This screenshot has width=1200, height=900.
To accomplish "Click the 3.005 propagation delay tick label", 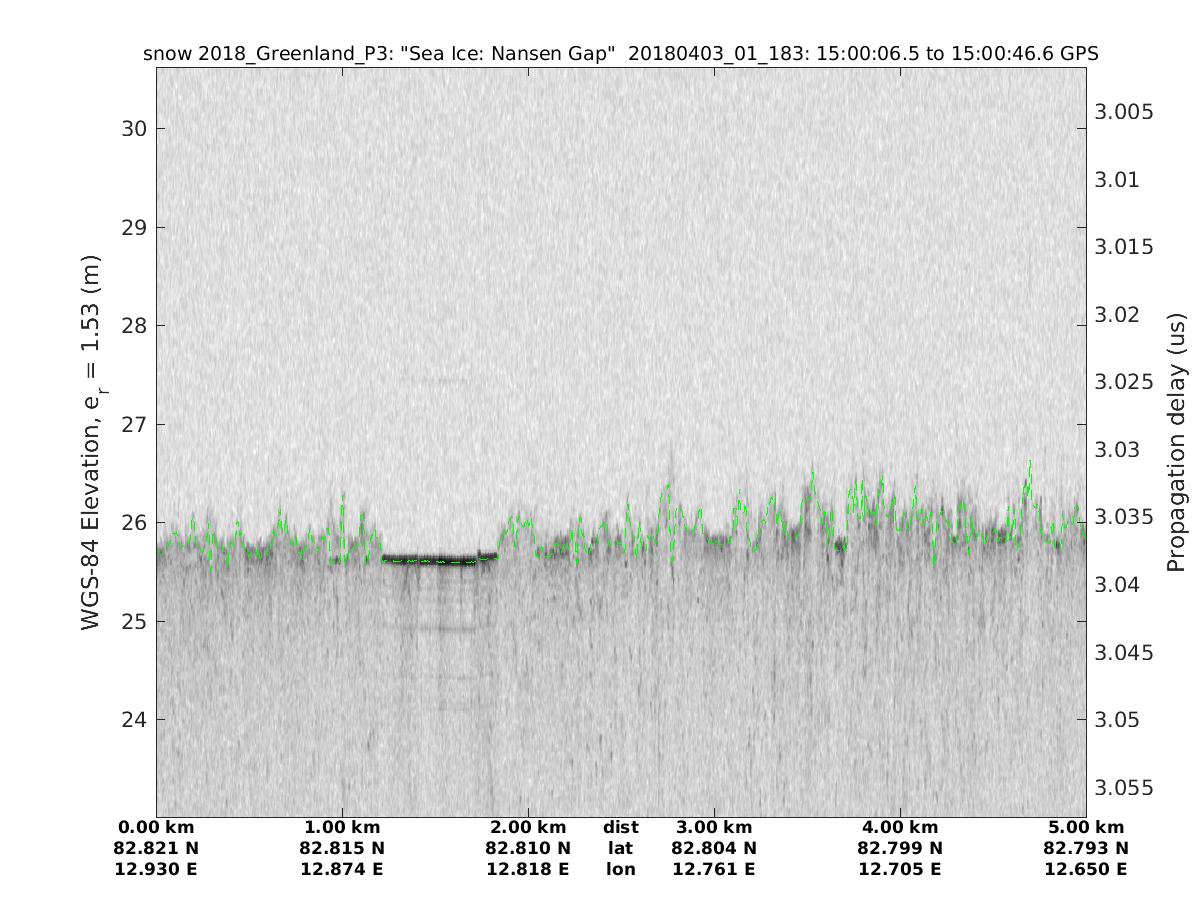I will click(1125, 111).
